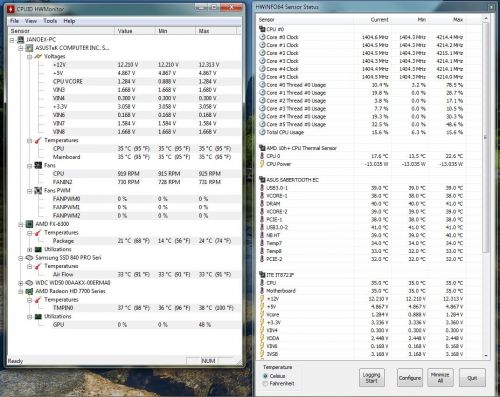
Task: Click the Voltages lightning icon
Action: tap(38, 56)
